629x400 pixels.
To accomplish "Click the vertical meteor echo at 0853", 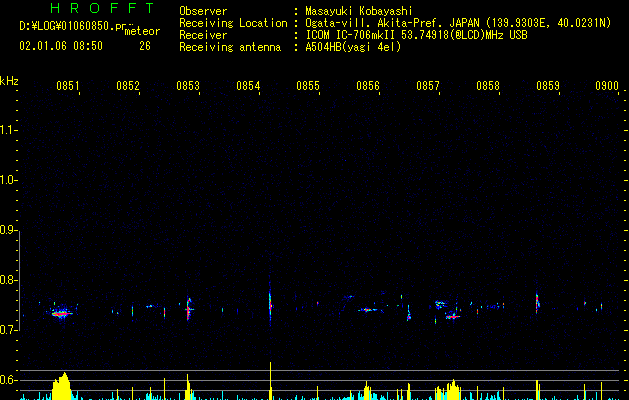I will pyautogui.click(x=189, y=308).
